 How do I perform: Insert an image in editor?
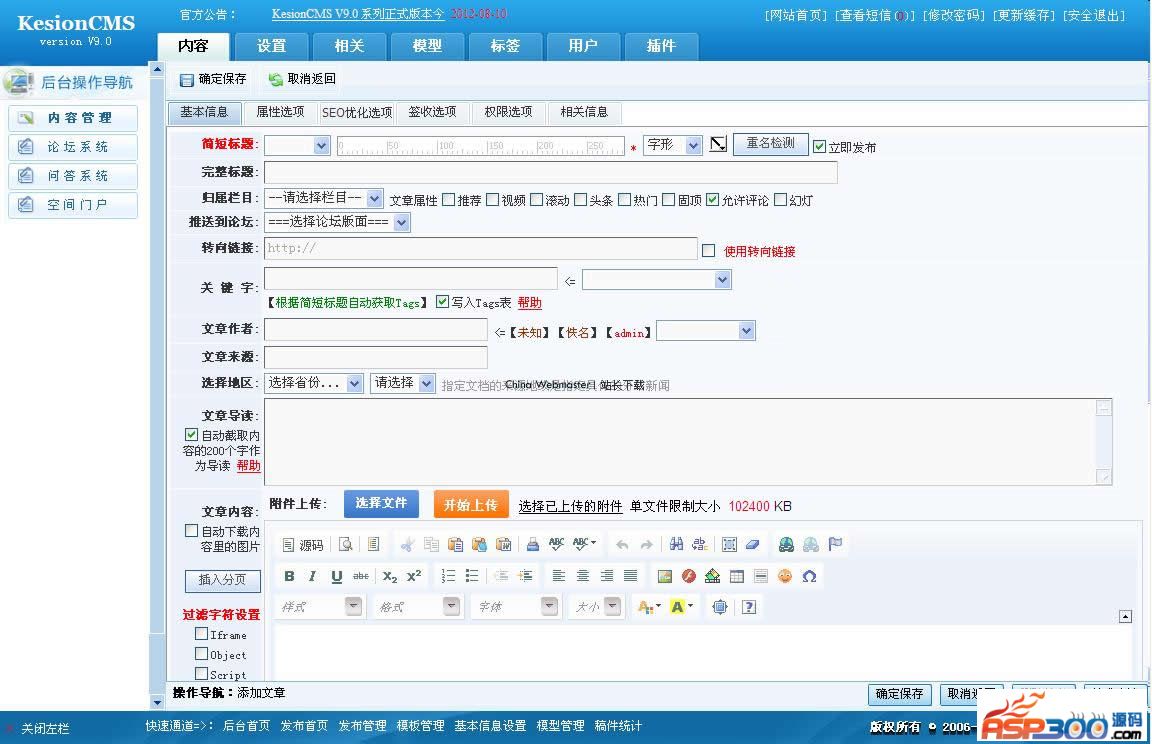[665, 576]
